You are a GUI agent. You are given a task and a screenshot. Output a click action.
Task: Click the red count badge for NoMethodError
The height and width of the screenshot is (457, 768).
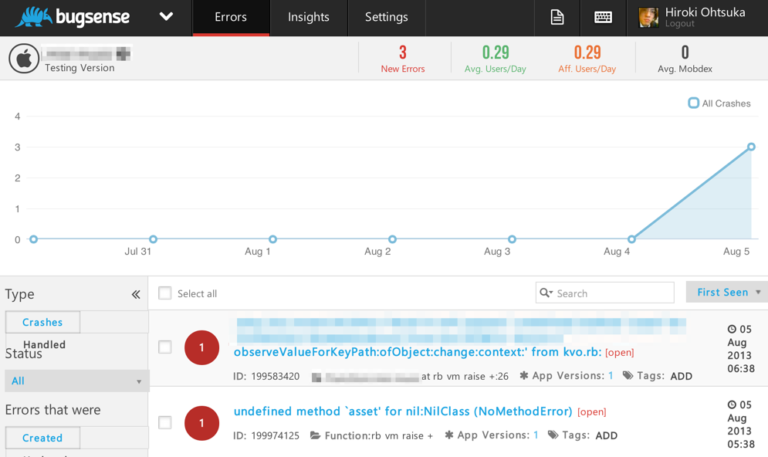(x=202, y=423)
